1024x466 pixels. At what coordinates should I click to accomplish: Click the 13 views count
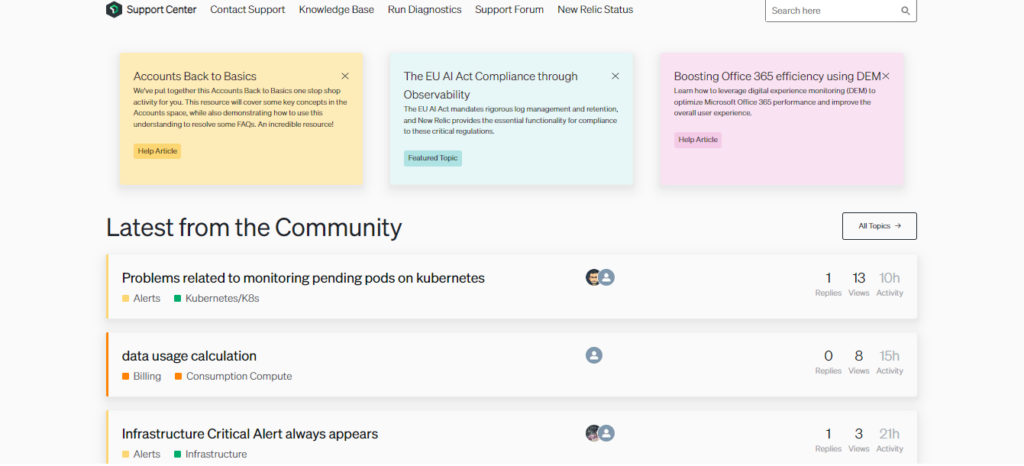pyautogui.click(x=859, y=278)
